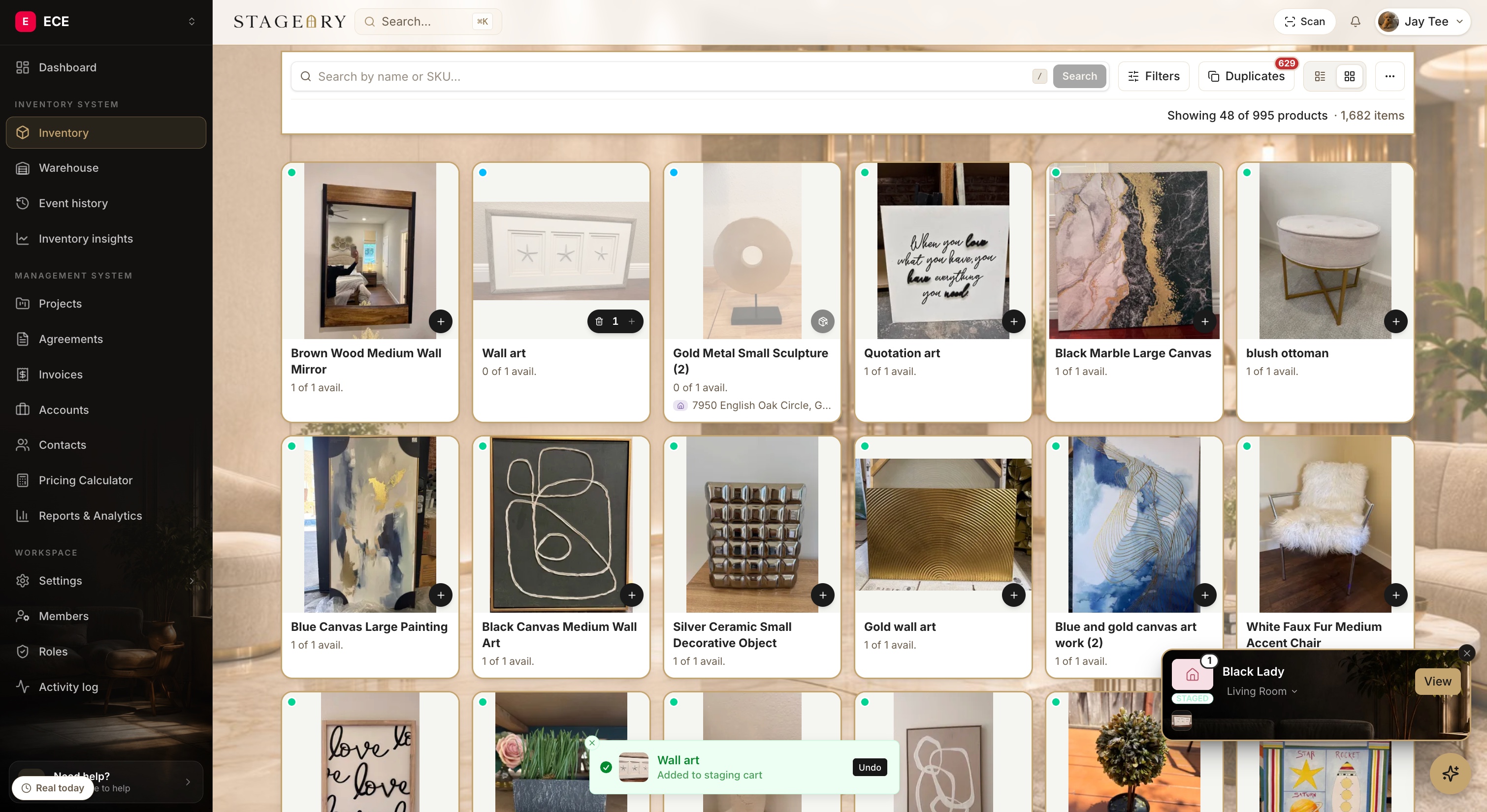The image size is (1487, 812).
Task: Click the Pricing Calculator icon
Action: point(23,480)
